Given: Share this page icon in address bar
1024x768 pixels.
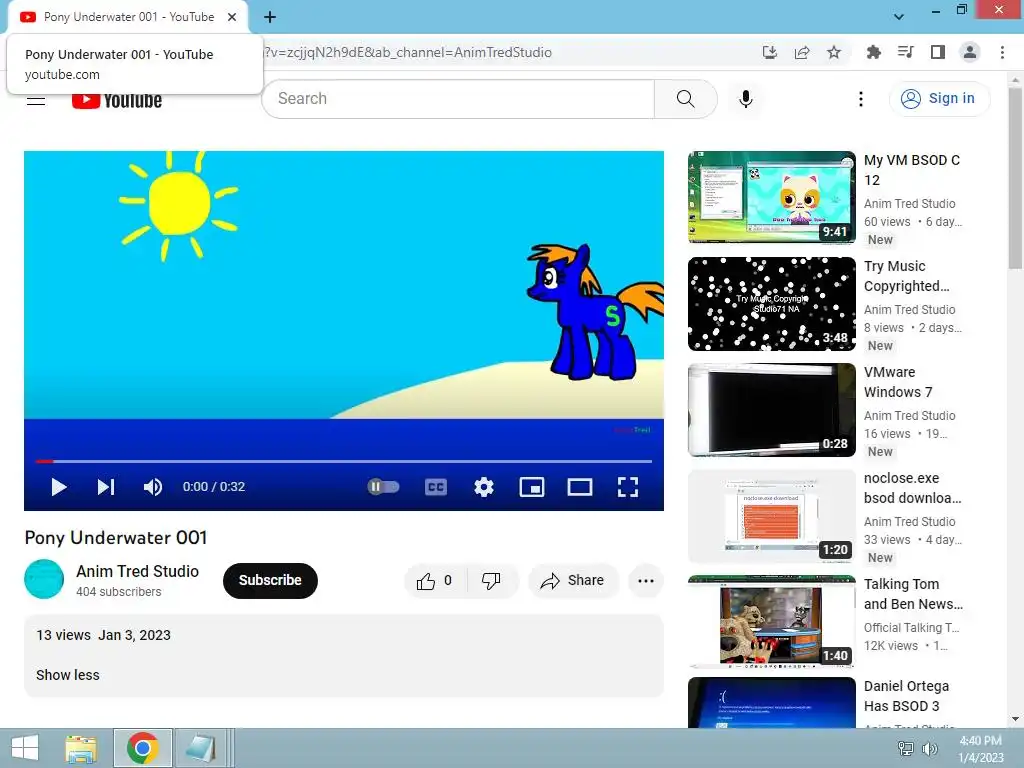Looking at the screenshot, I should pos(802,52).
